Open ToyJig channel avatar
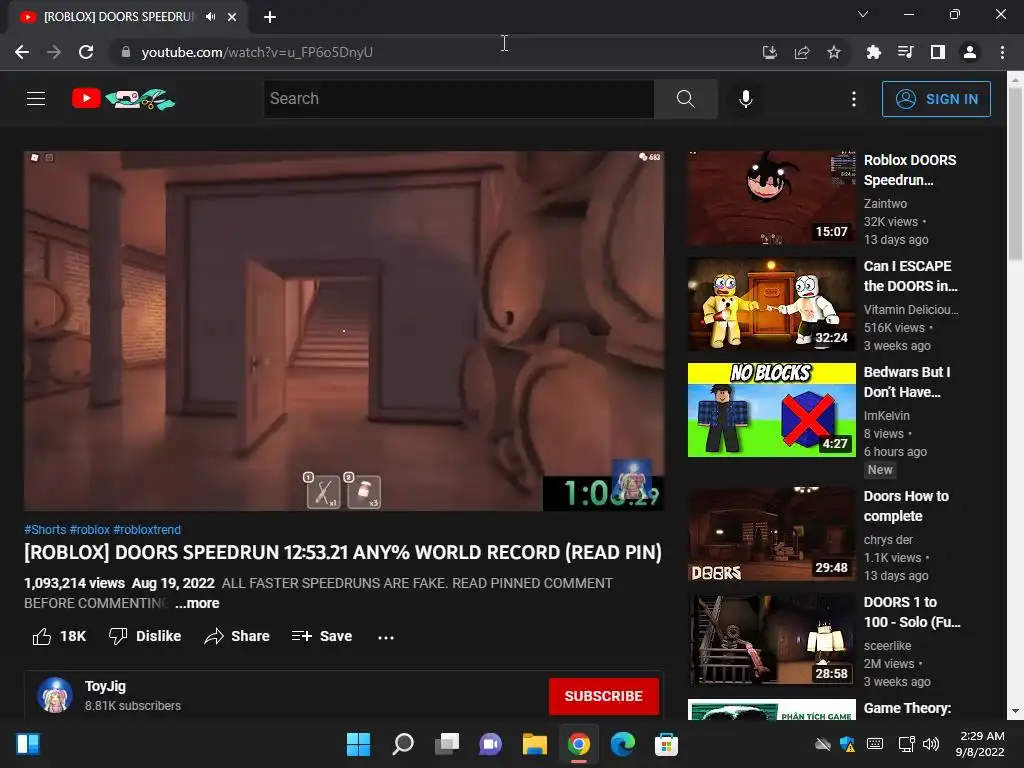 [54, 696]
